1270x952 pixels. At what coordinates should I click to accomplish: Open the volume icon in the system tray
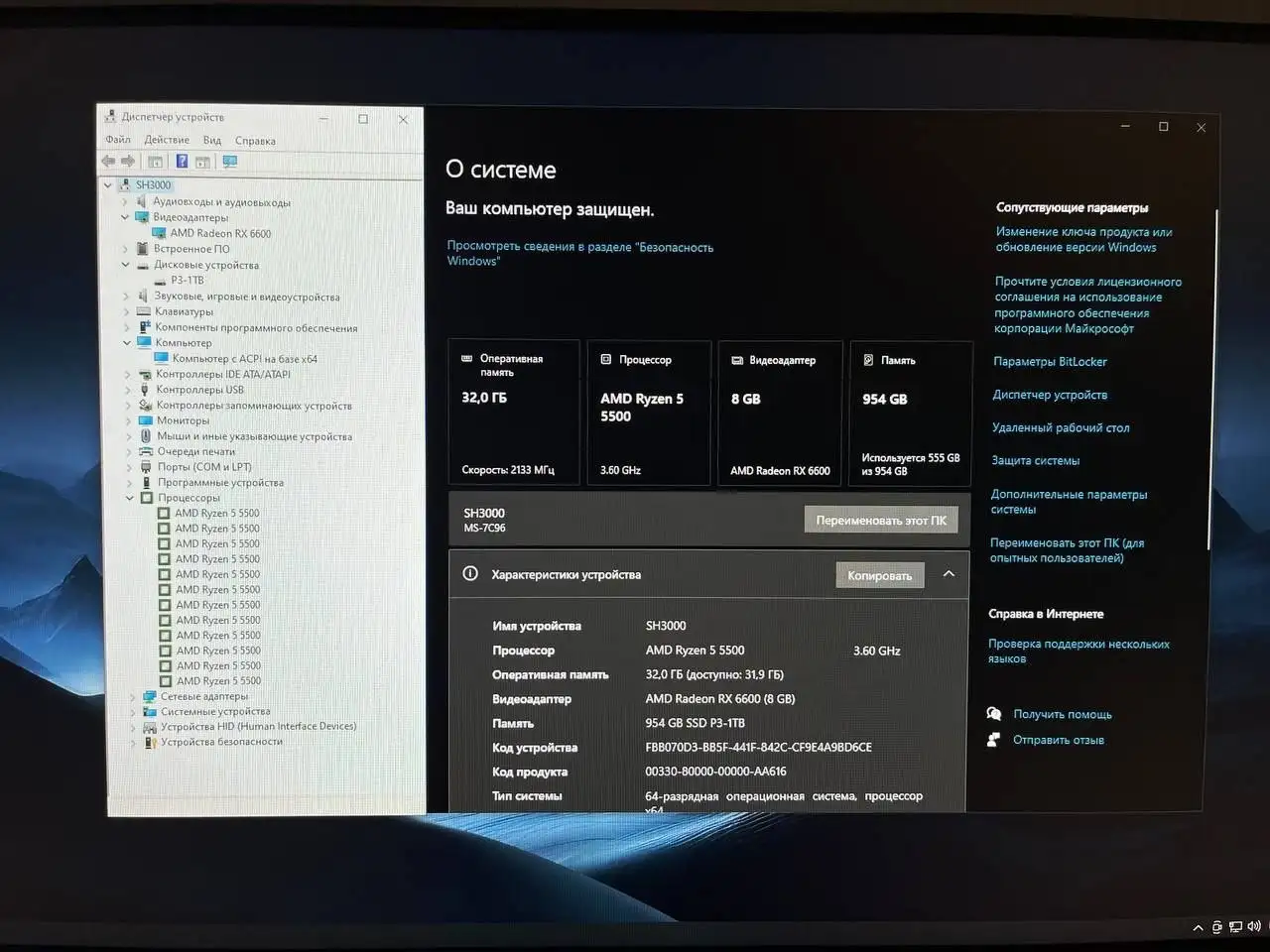click(1254, 927)
